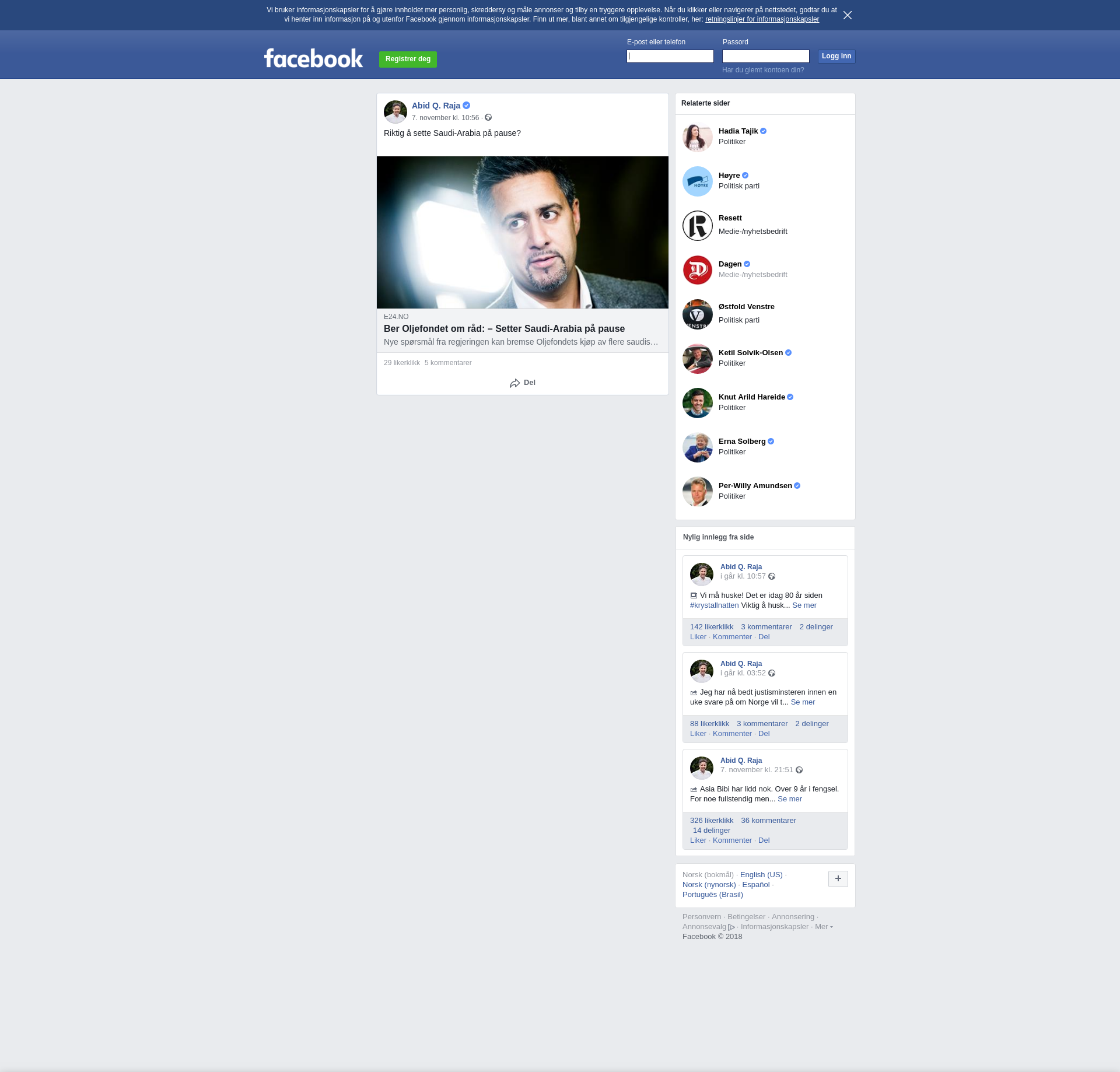Click the verified badge beside Abid Q. Raja
Image resolution: width=1120 pixels, height=1072 pixels.
pos(467,106)
